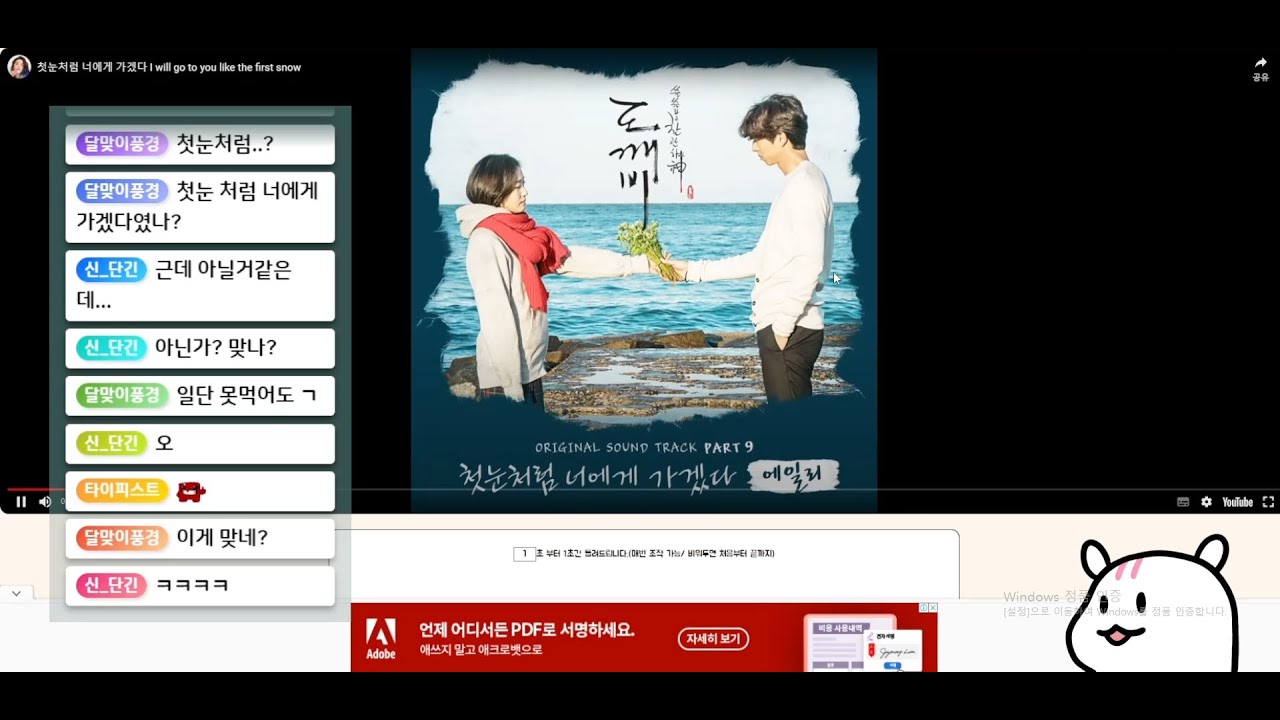The height and width of the screenshot is (720, 1280).
Task: Close the Adobe ad with X icon
Action: [933, 608]
